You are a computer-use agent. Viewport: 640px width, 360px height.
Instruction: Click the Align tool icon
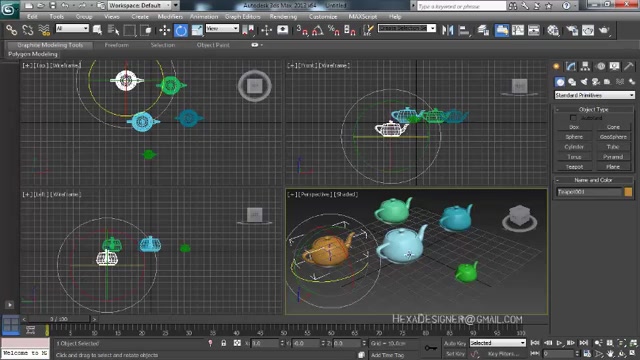(464, 30)
